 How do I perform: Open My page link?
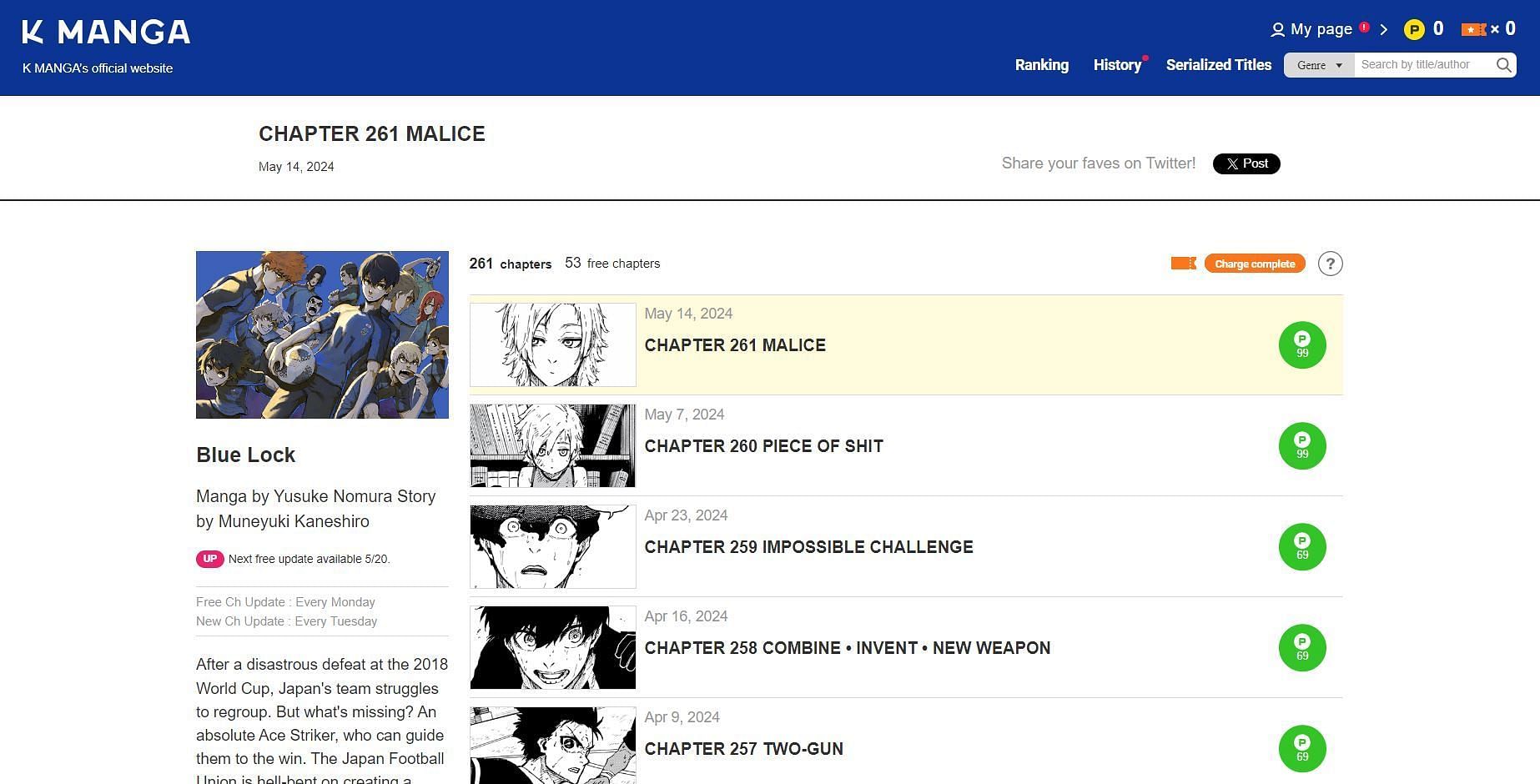pos(1321,29)
